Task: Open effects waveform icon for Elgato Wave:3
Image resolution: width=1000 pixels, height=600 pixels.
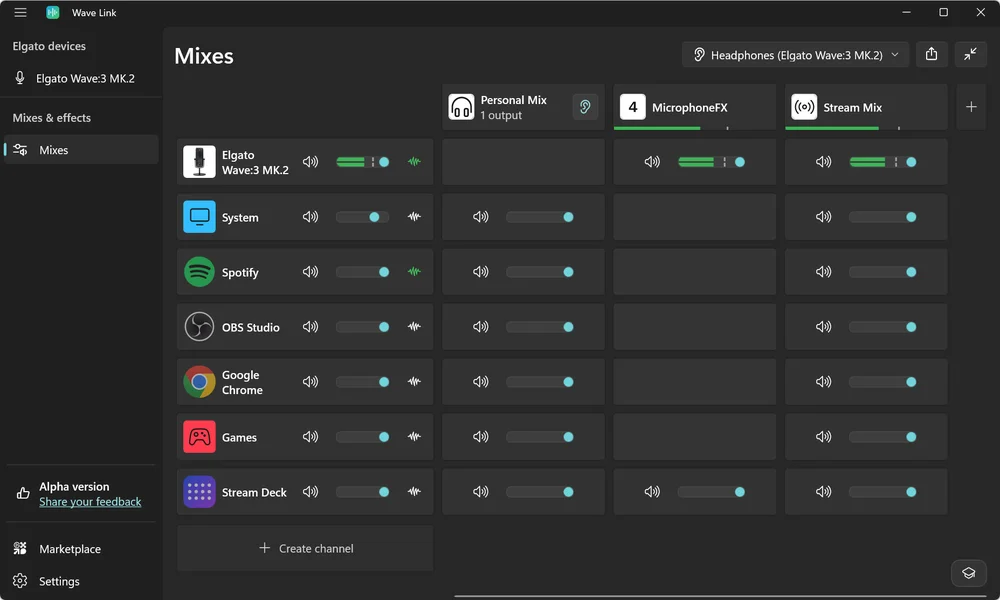Action: pos(414,162)
